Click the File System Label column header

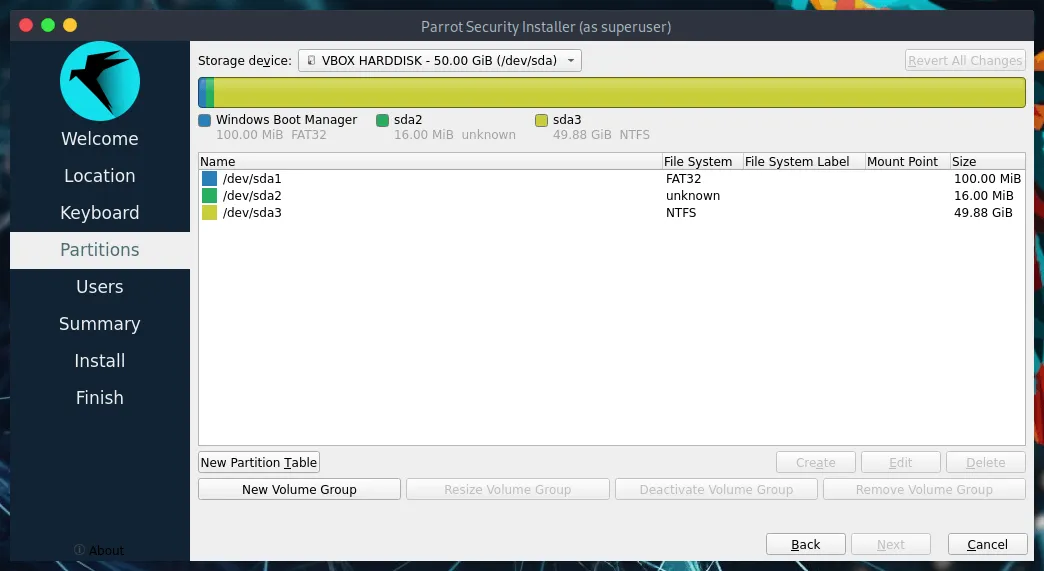coord(804,162)
